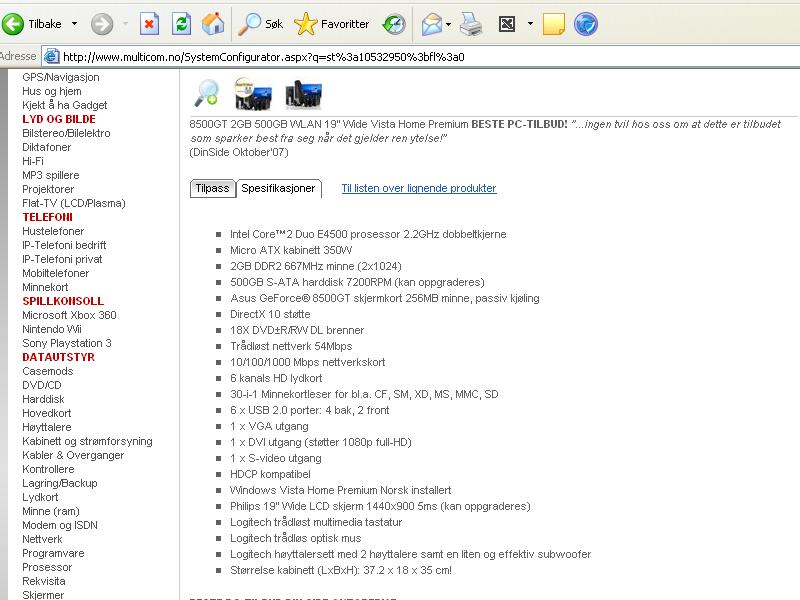Select SPILLKONSOLL heading
Viewport: 800px width, 600px height.
click(x=63, y=301)
